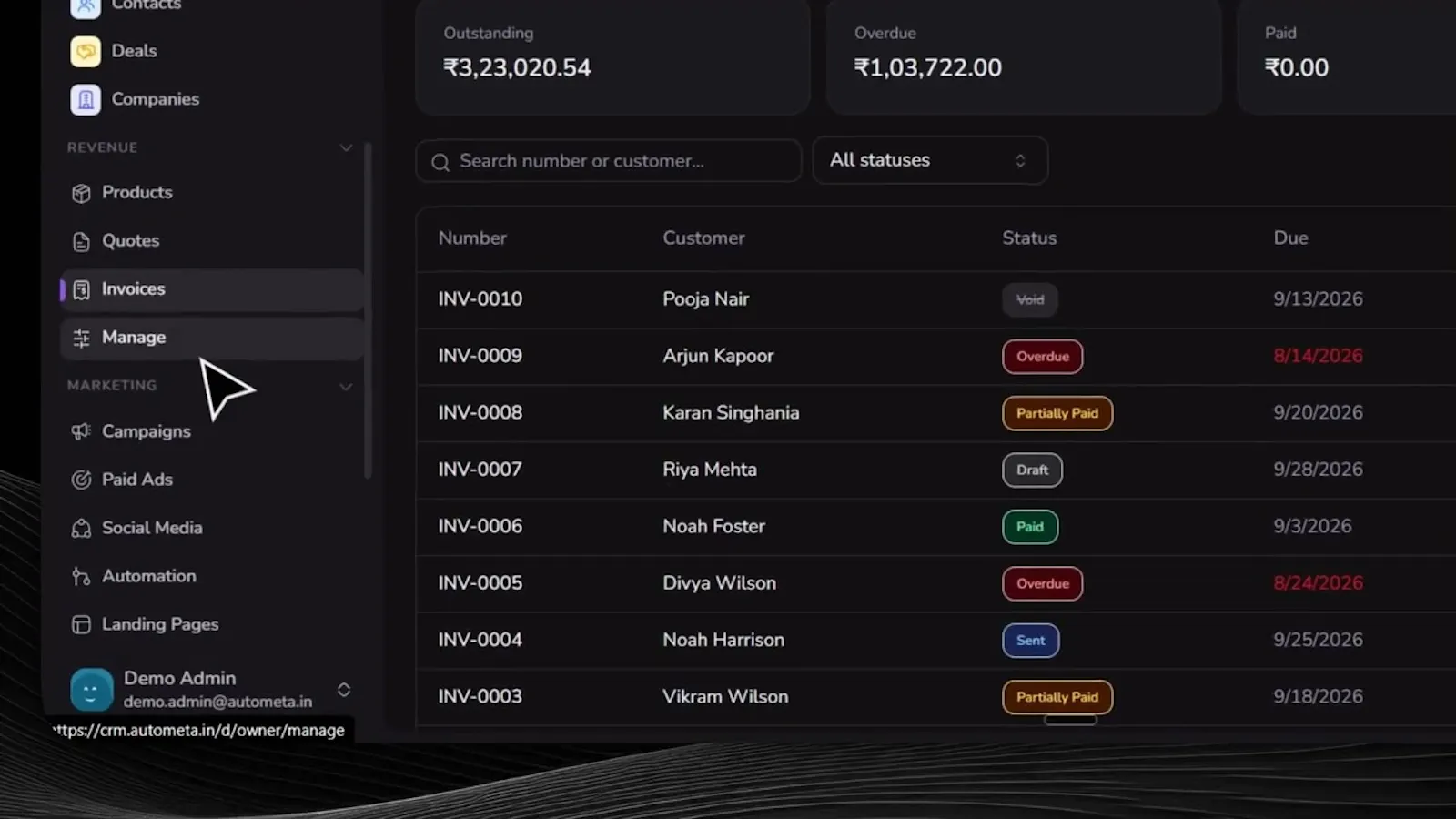
Task: Click customer Noah Foster
Action: pyautogui.click(x=713, y=526)
